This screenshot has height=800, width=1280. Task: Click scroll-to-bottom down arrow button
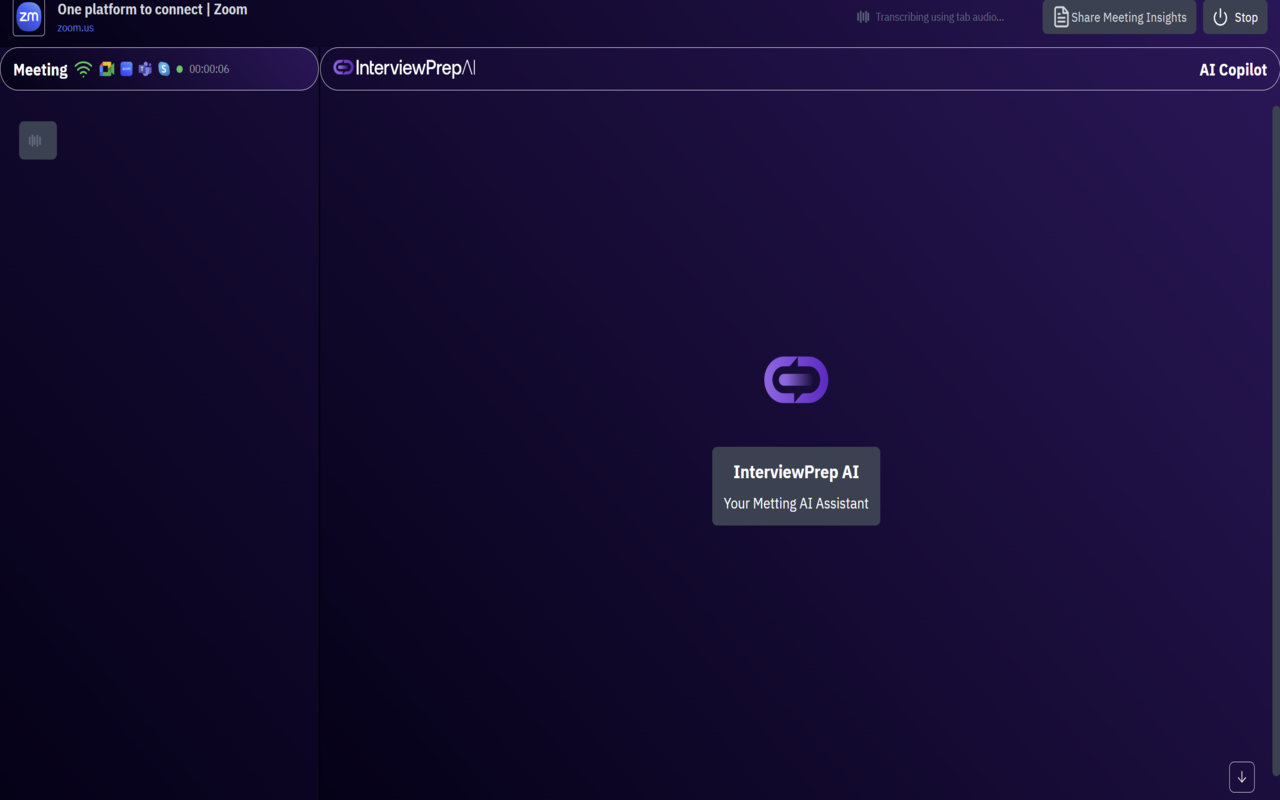pyautogui.click(x=1242, y=777)
